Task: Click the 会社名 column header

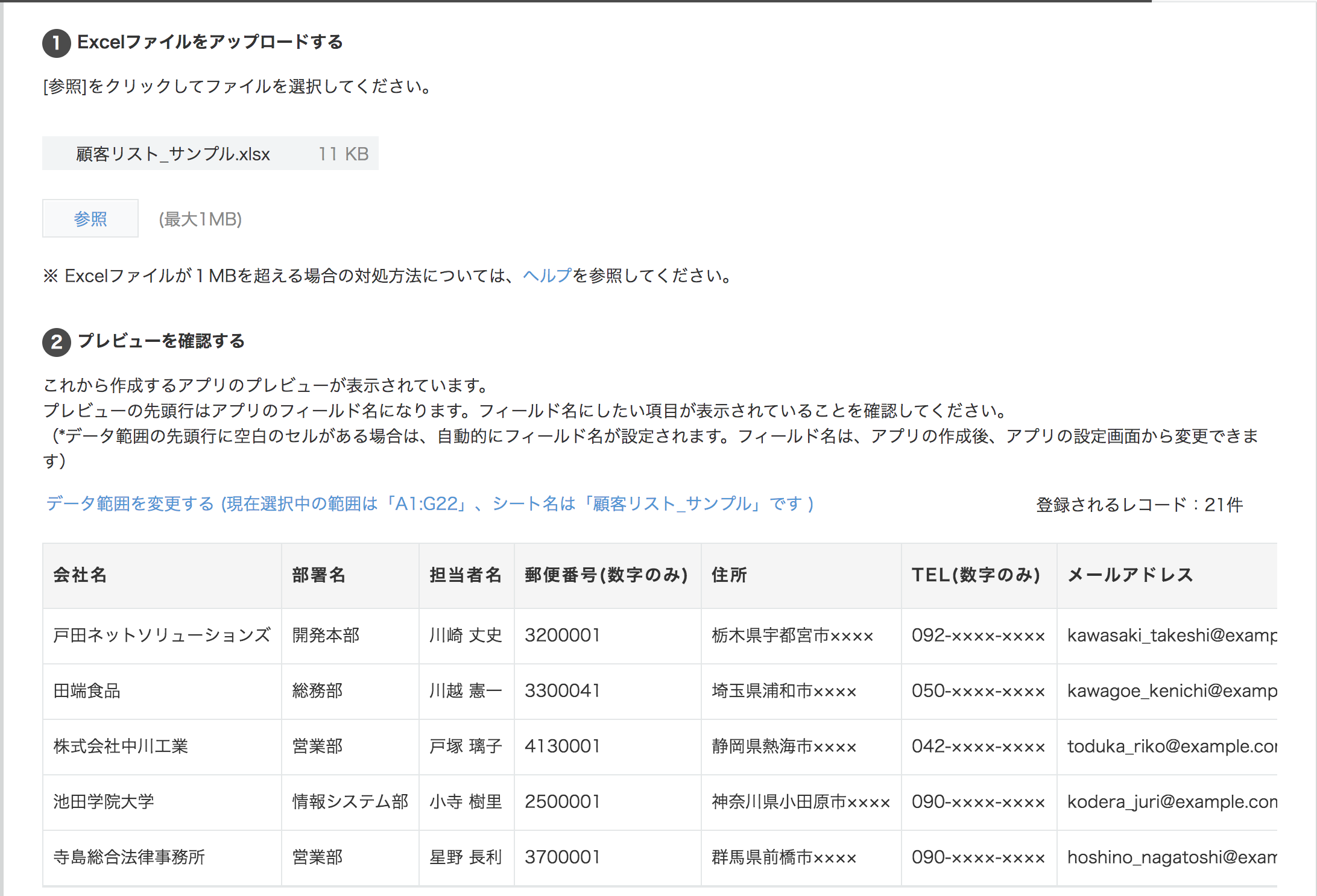Action: coord(162,575)
